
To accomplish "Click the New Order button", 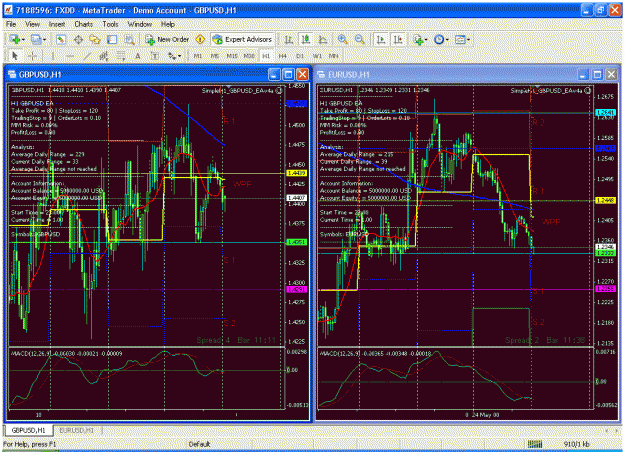I will click(x=167, y=39).
